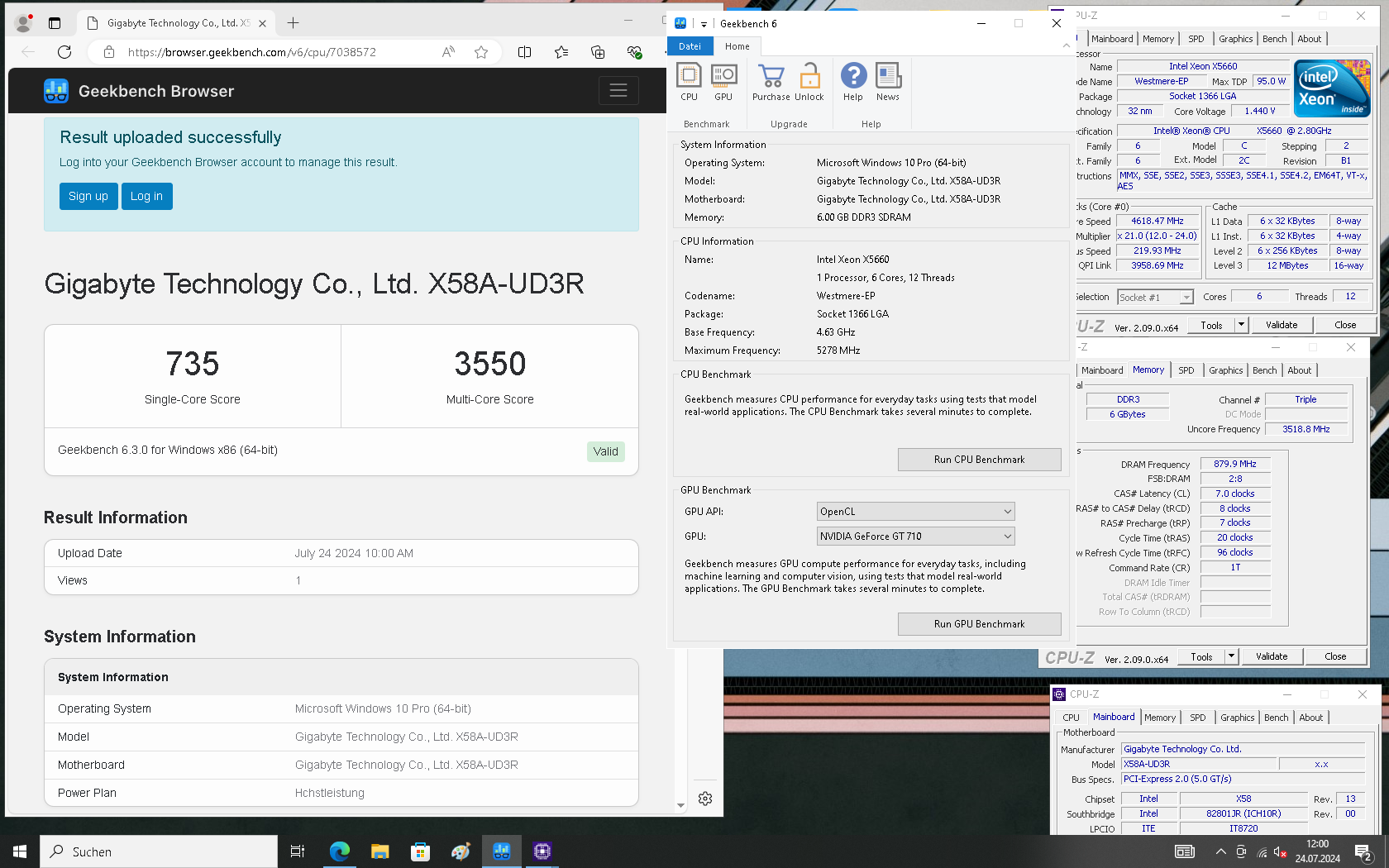Click the Unlock padlock icon in Geekbench

(x=809, y=82)
